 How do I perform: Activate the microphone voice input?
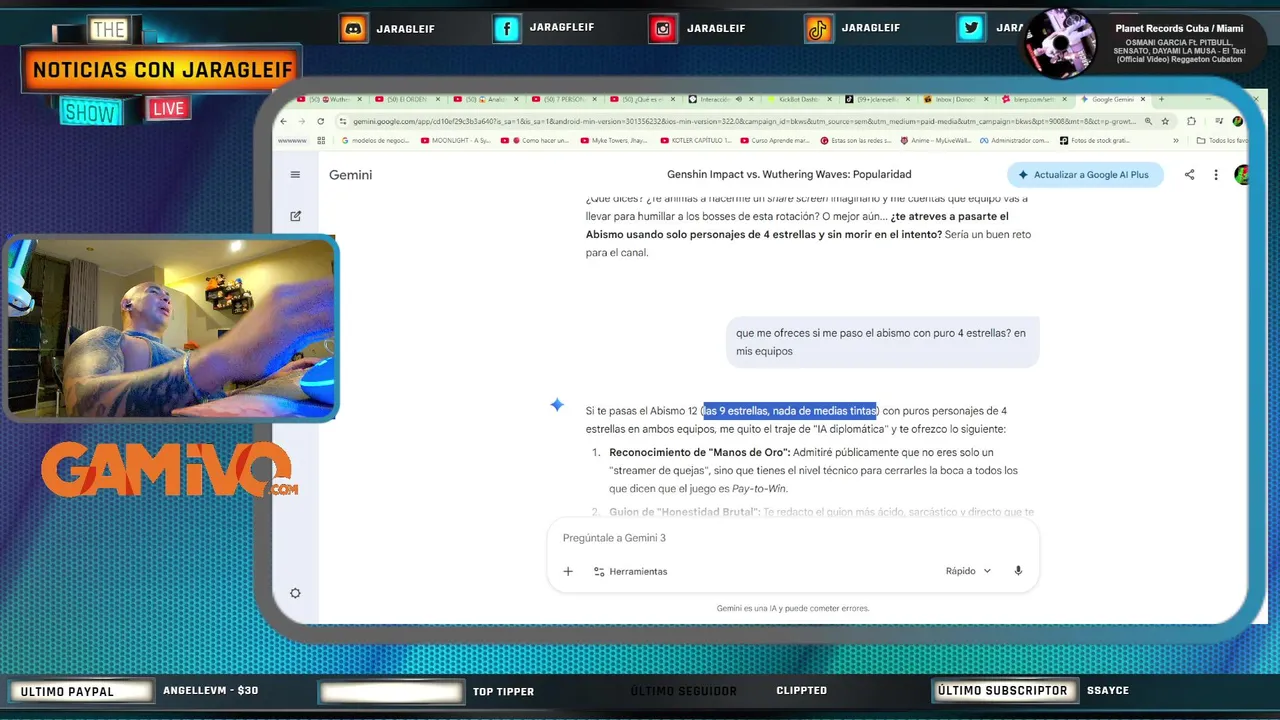pyautogui.click(x=1018, y=571)
